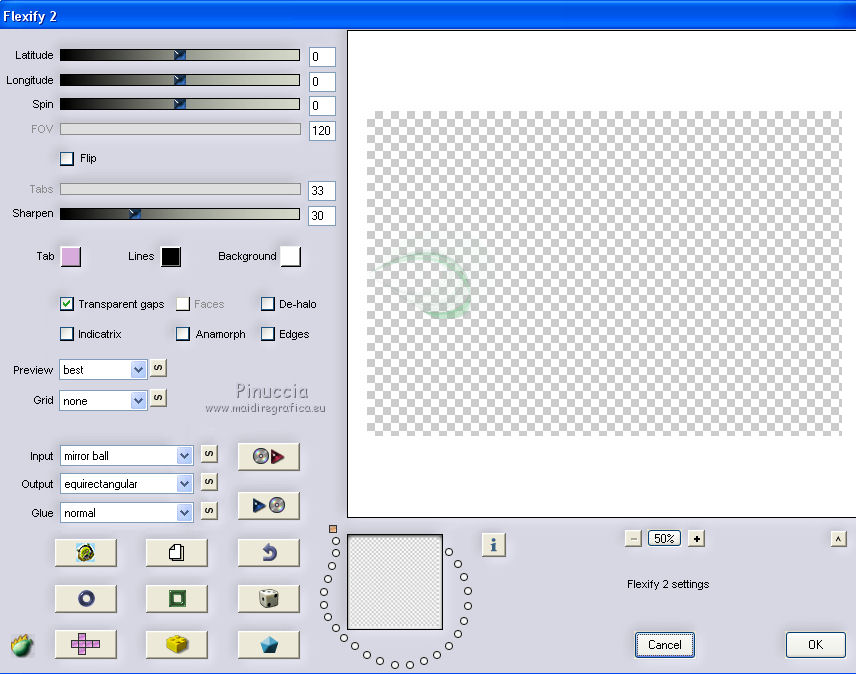856x674 pixels.
Task: Uncheck Transparent gaps
Action: pos(67,304)
